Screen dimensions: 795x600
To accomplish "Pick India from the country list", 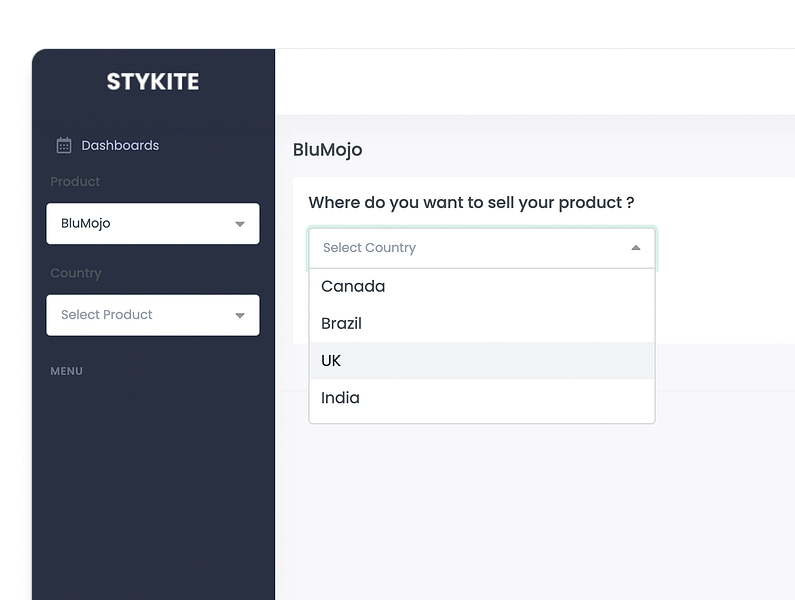I will coord(482,398).
